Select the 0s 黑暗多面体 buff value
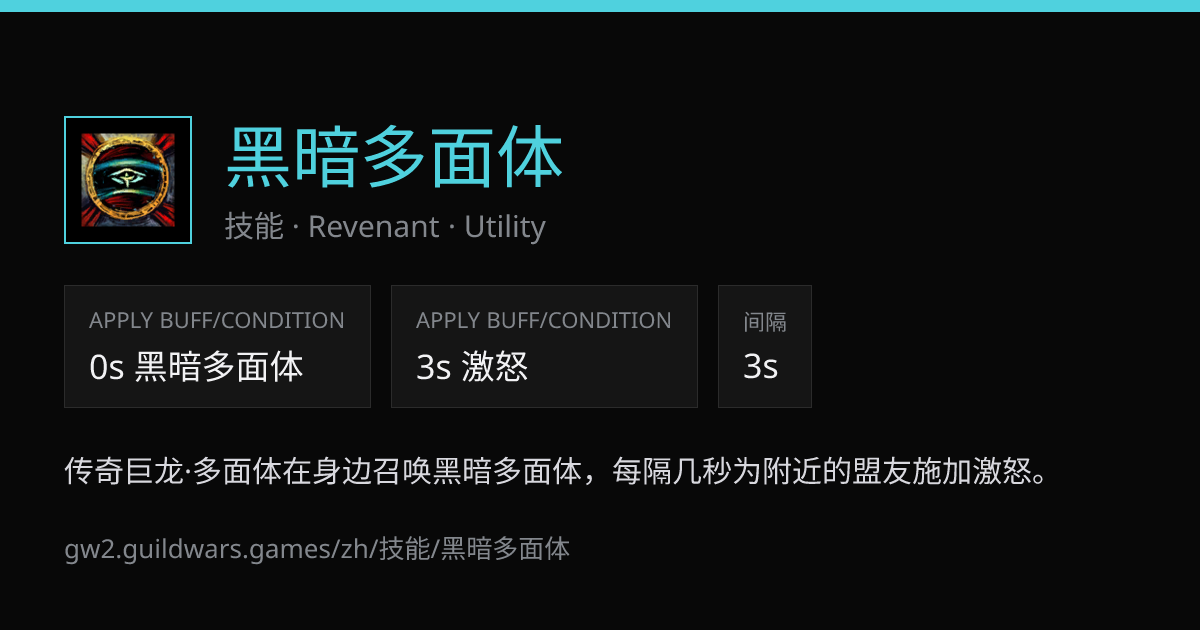 196,367
